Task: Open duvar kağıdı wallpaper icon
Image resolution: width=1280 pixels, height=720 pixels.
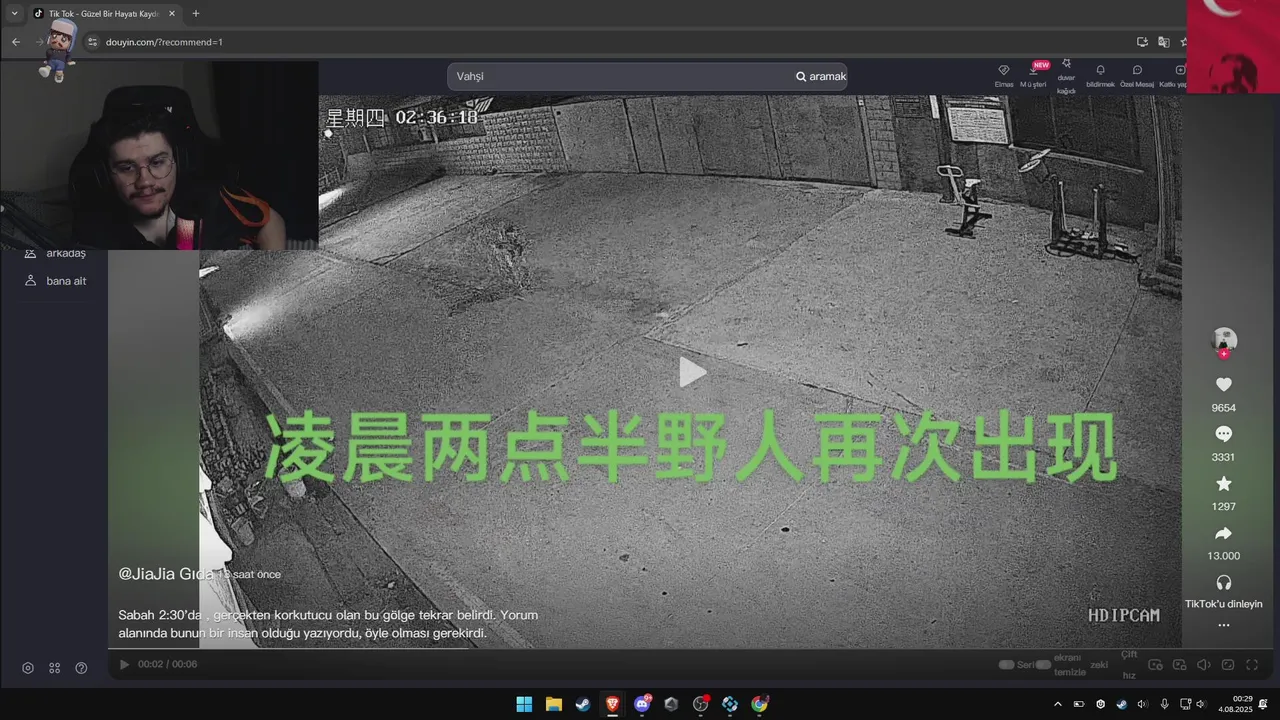Action: point(1066,63)
